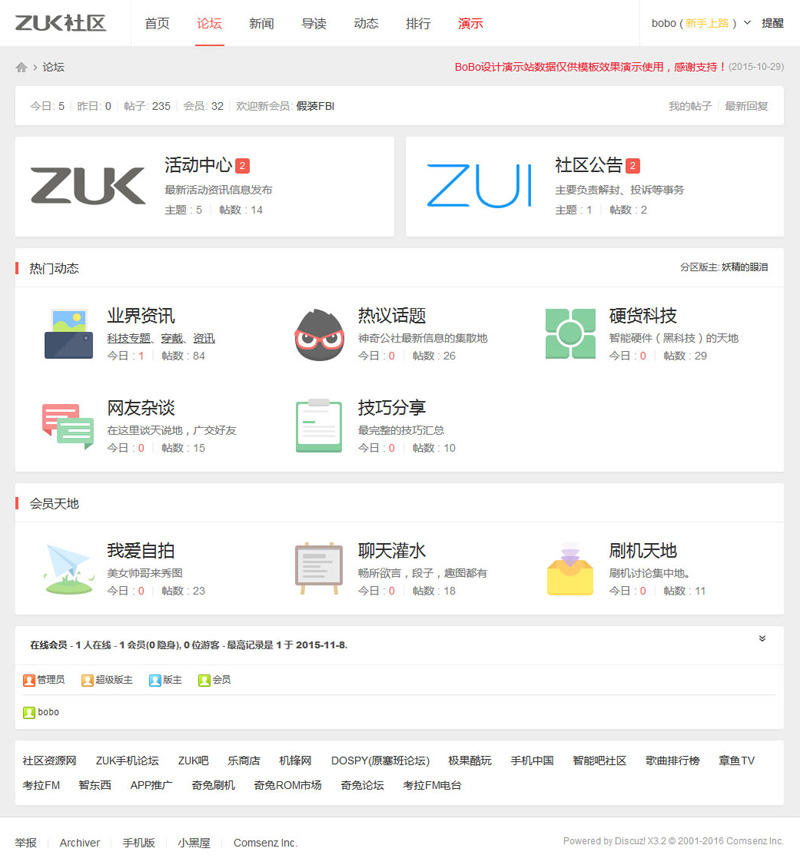The width and height of the screenshot is (800, 865).
Task: Select the 论坛 nav tab
Action: (x=209, y=23)
